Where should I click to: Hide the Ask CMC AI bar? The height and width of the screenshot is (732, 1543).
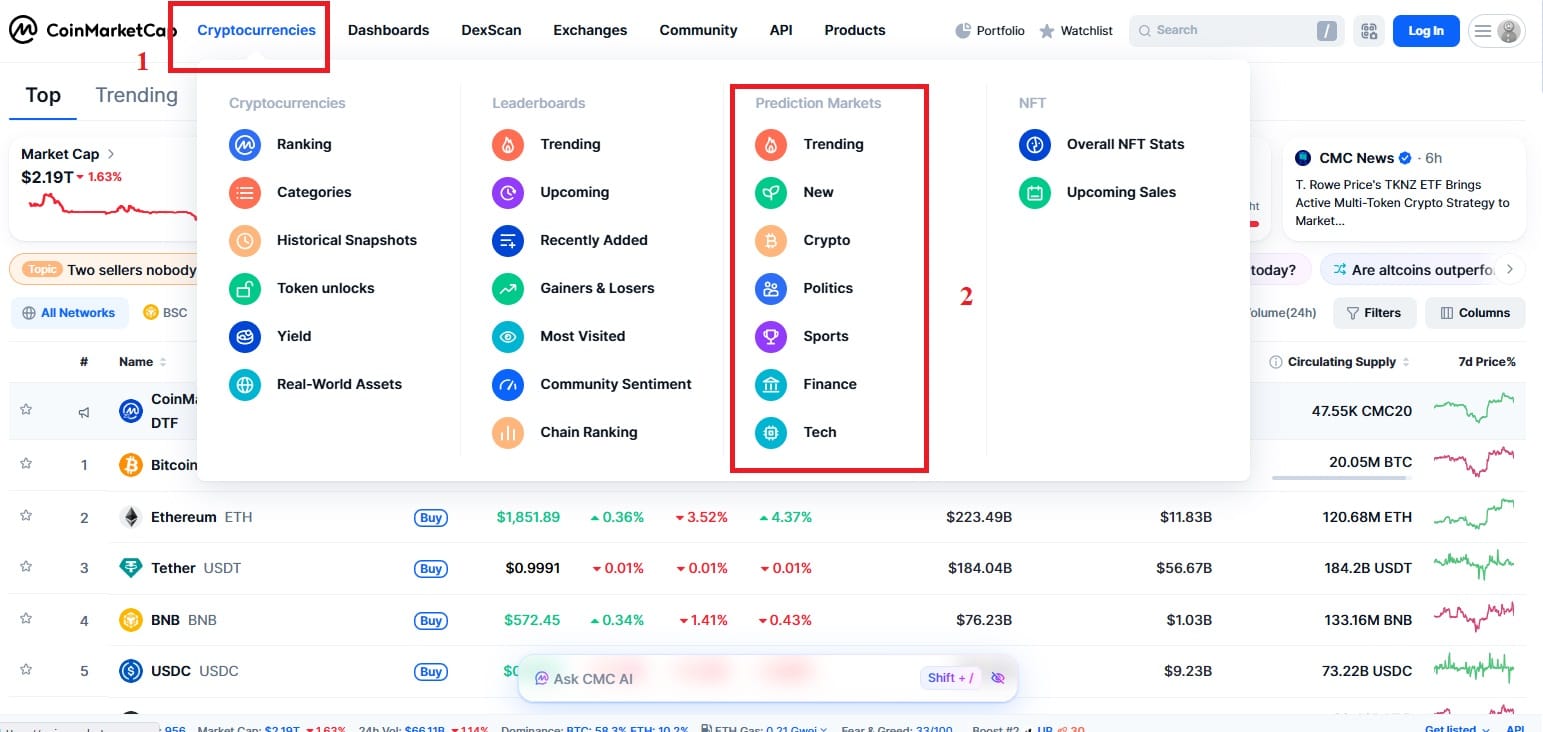coord(997,678)
